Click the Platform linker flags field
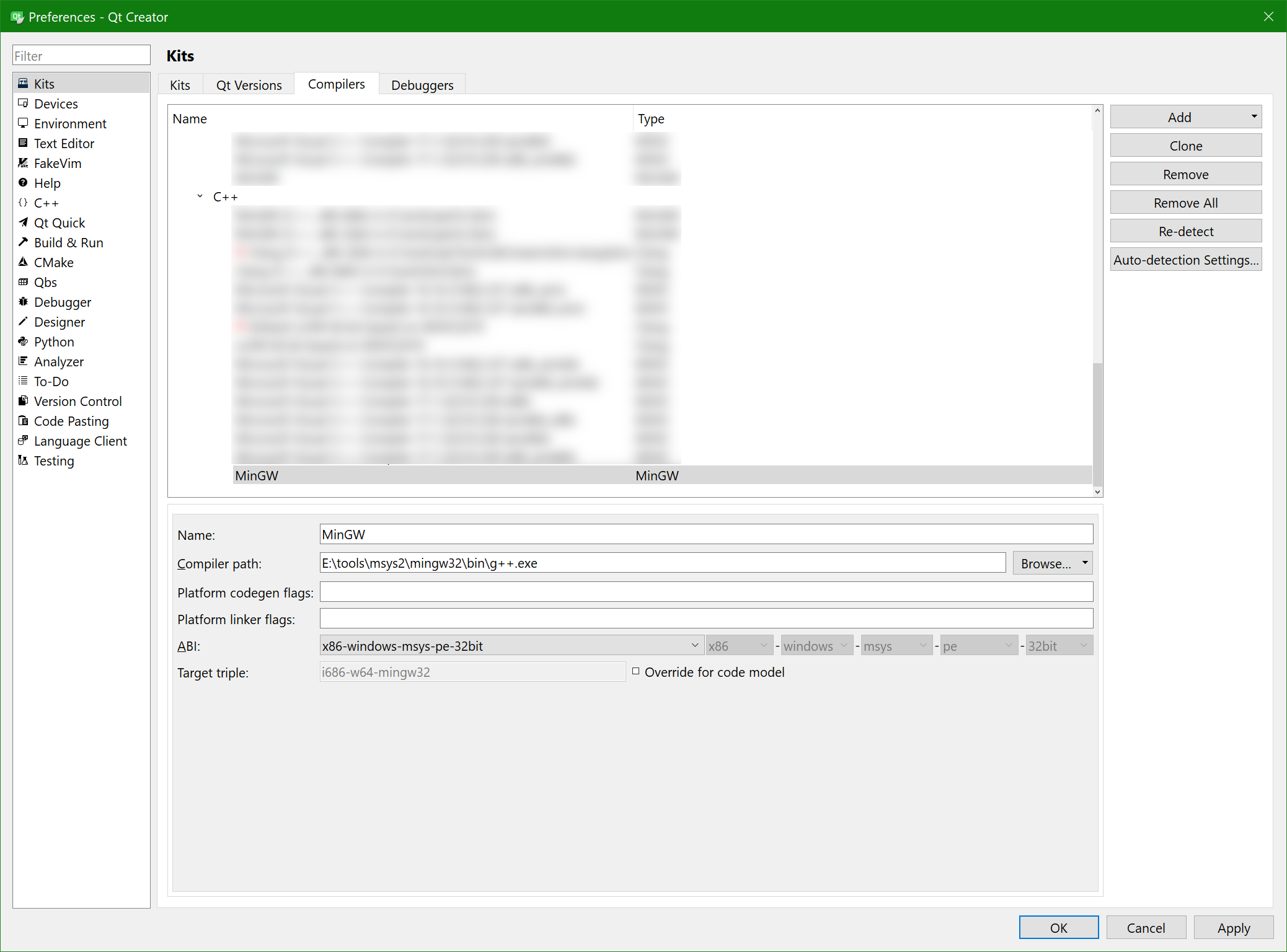The image size is (1287, 952). 706,619
